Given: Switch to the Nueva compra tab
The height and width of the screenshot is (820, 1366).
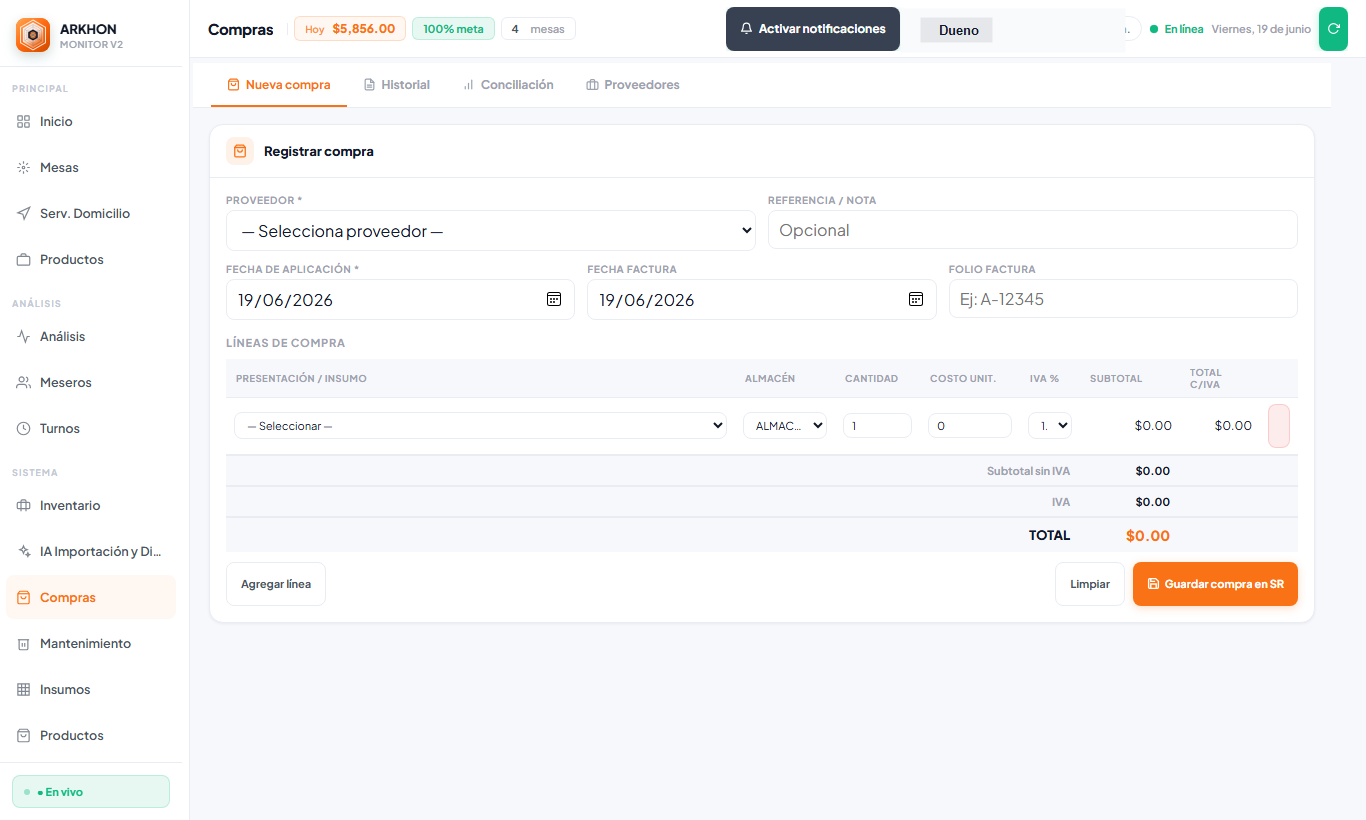Looking at the screenshot, I should (279, 85).
